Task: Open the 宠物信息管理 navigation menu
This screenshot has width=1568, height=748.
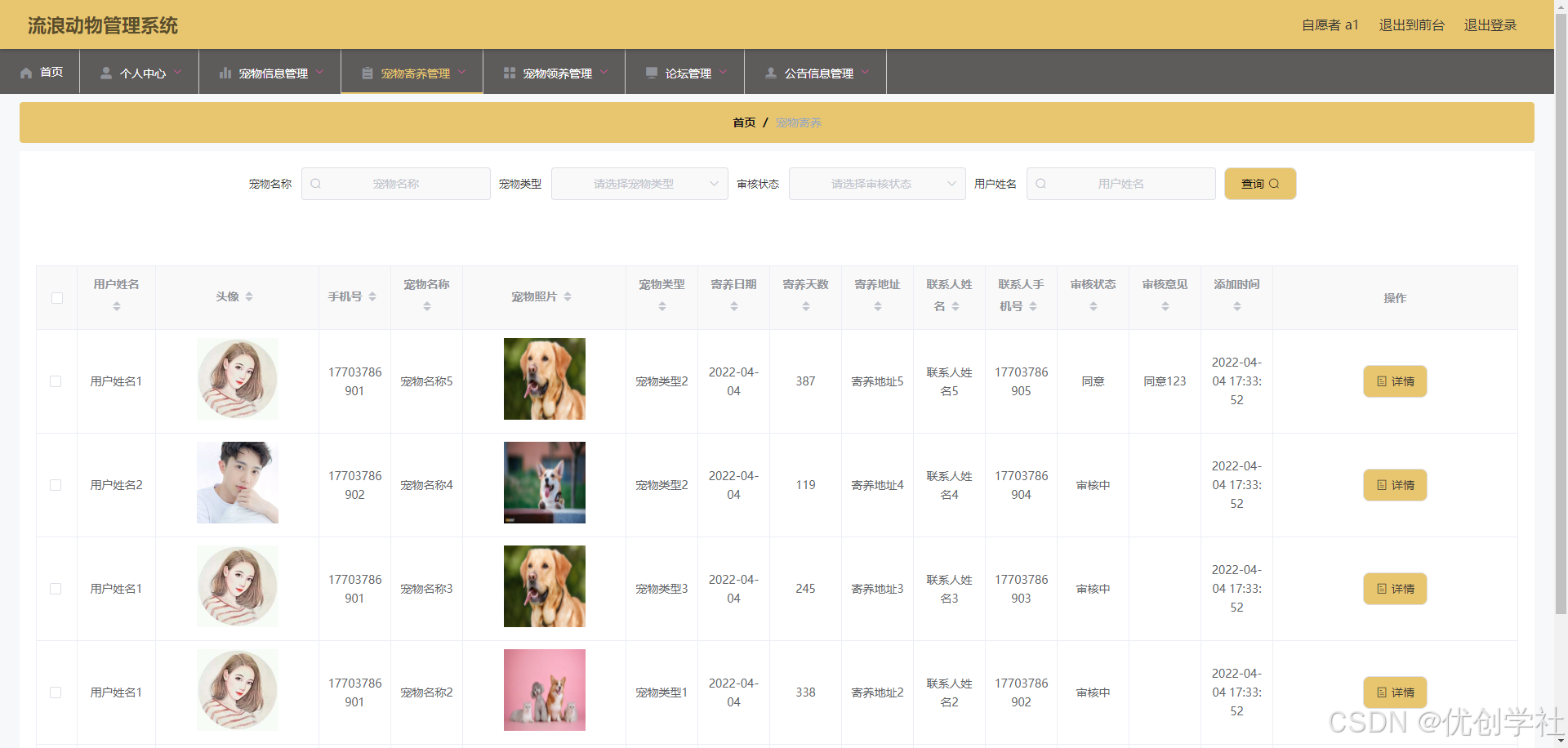Action: pos(270,72)
